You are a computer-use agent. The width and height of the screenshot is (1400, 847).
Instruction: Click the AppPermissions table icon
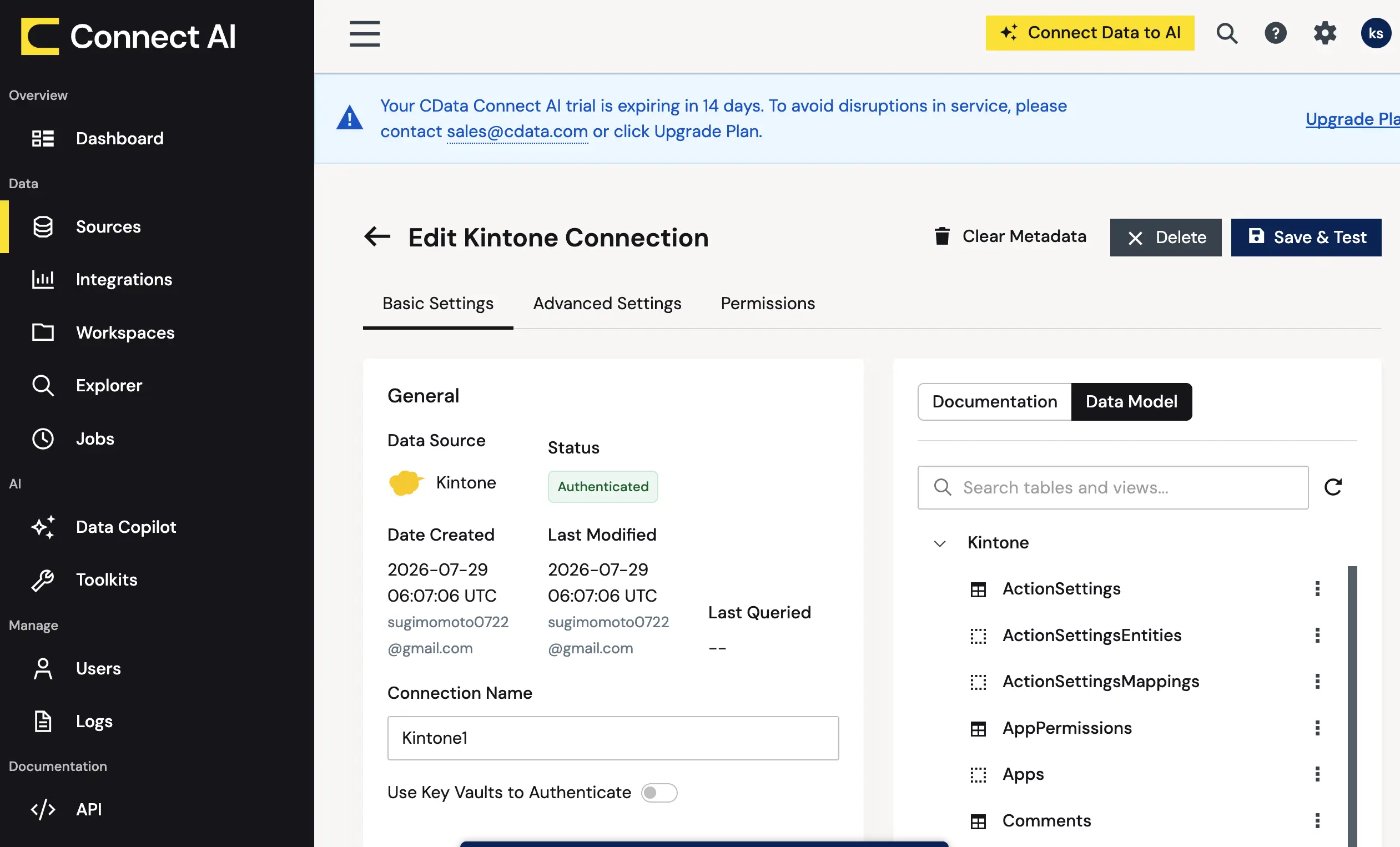click(x=978, y=728)
